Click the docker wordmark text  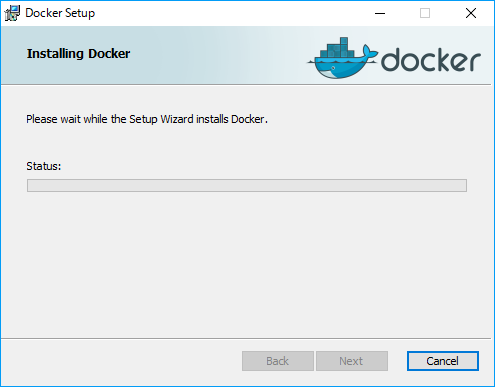point(431,60)
